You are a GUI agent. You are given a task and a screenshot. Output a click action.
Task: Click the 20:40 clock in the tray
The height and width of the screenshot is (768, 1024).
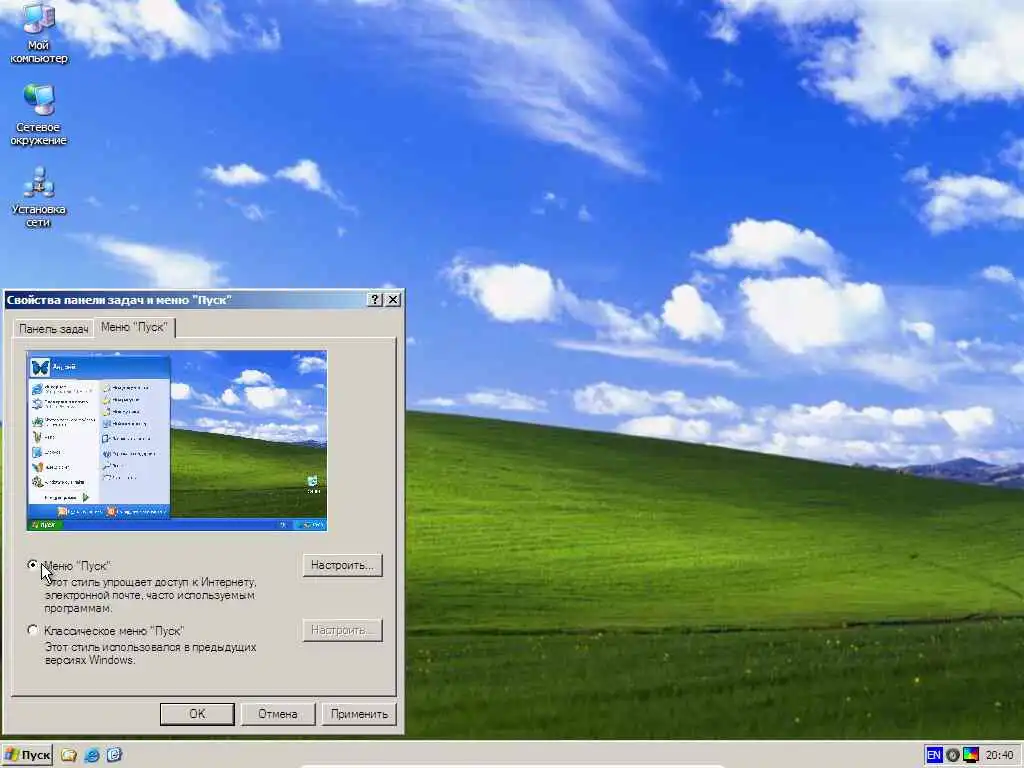coord(999,756)
